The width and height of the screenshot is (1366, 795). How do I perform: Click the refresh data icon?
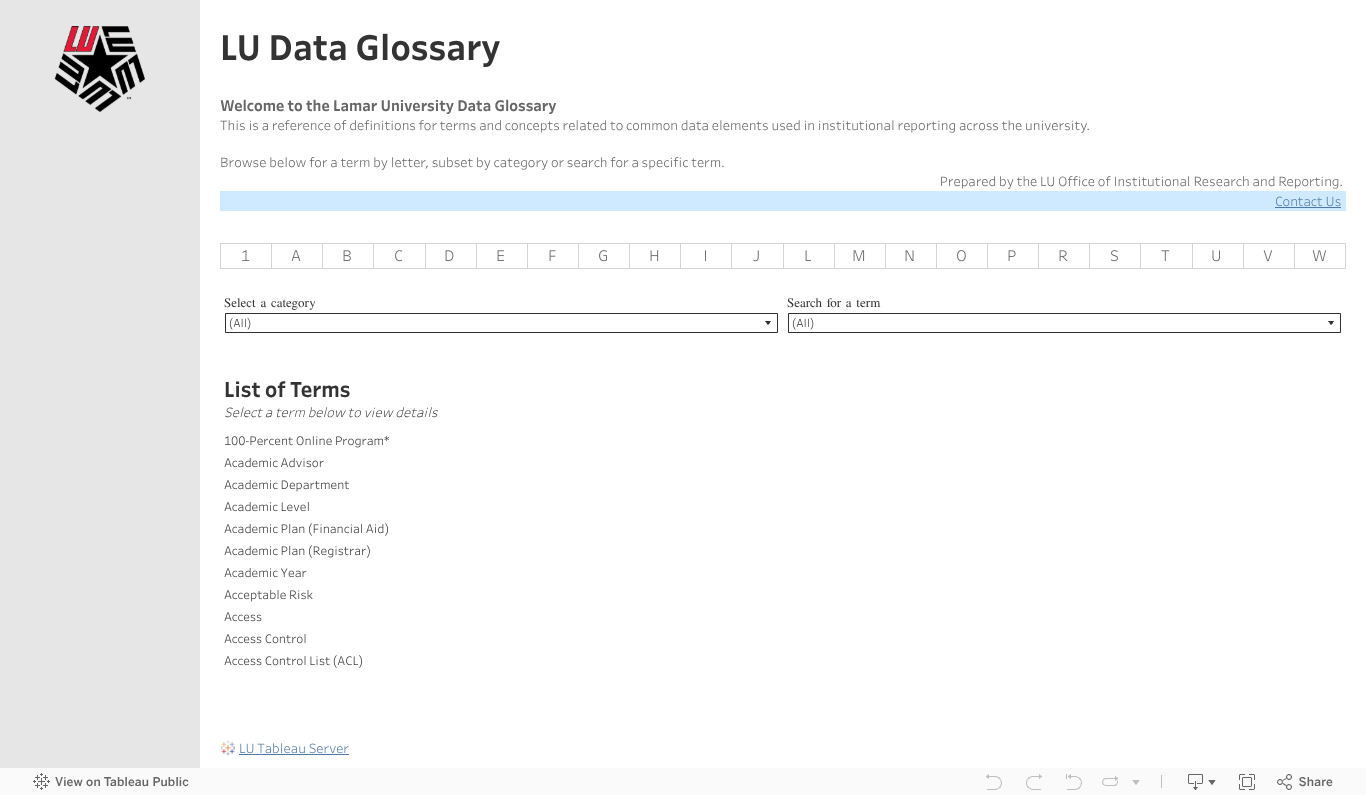pos(1110,782)
